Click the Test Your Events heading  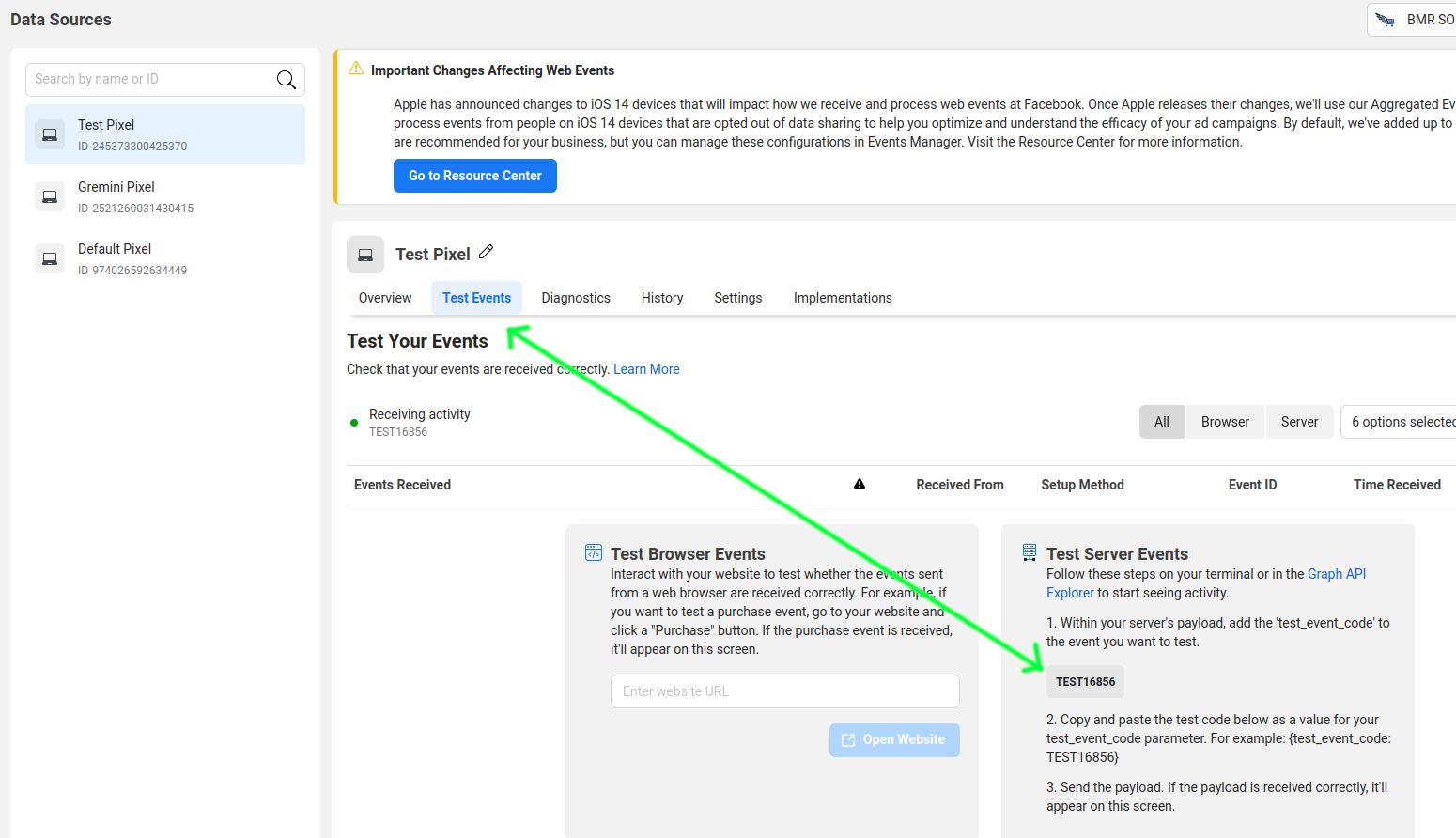[x=417, y=341]
